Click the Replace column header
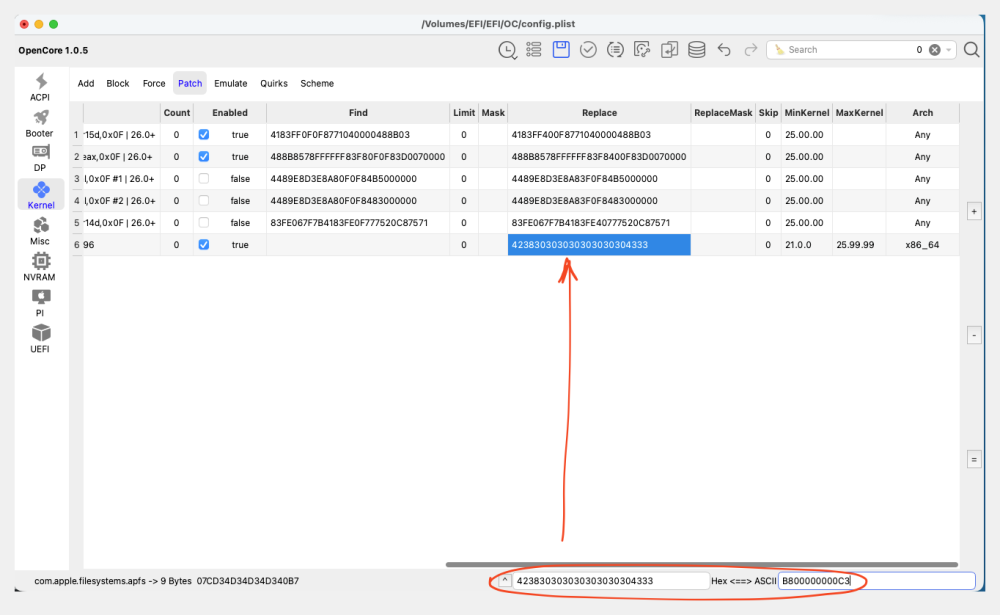The height and width of the screenshot is (615, 1000). point(599,112)
